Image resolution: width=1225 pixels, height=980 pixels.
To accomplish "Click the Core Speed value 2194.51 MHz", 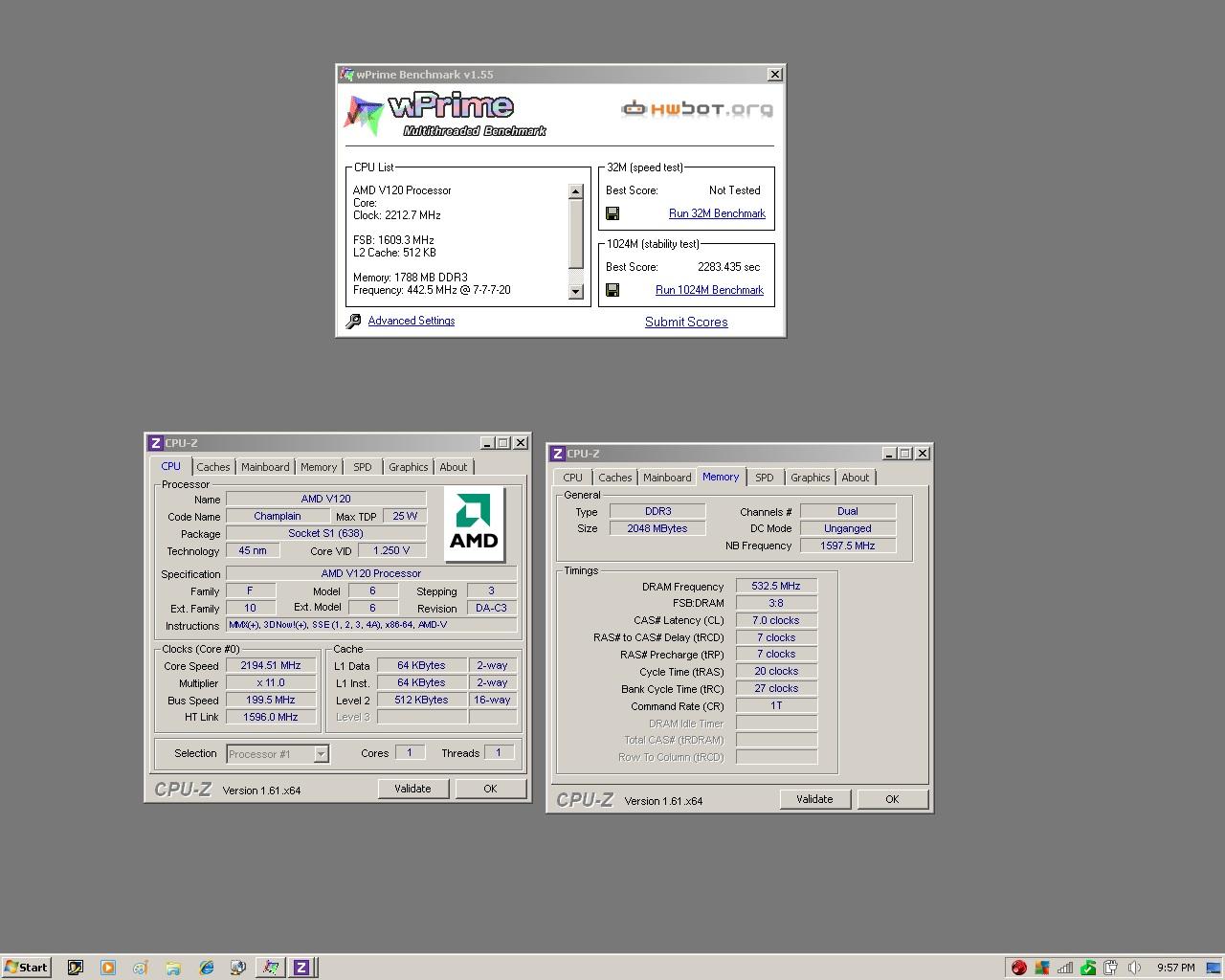I will pos(271,665).
